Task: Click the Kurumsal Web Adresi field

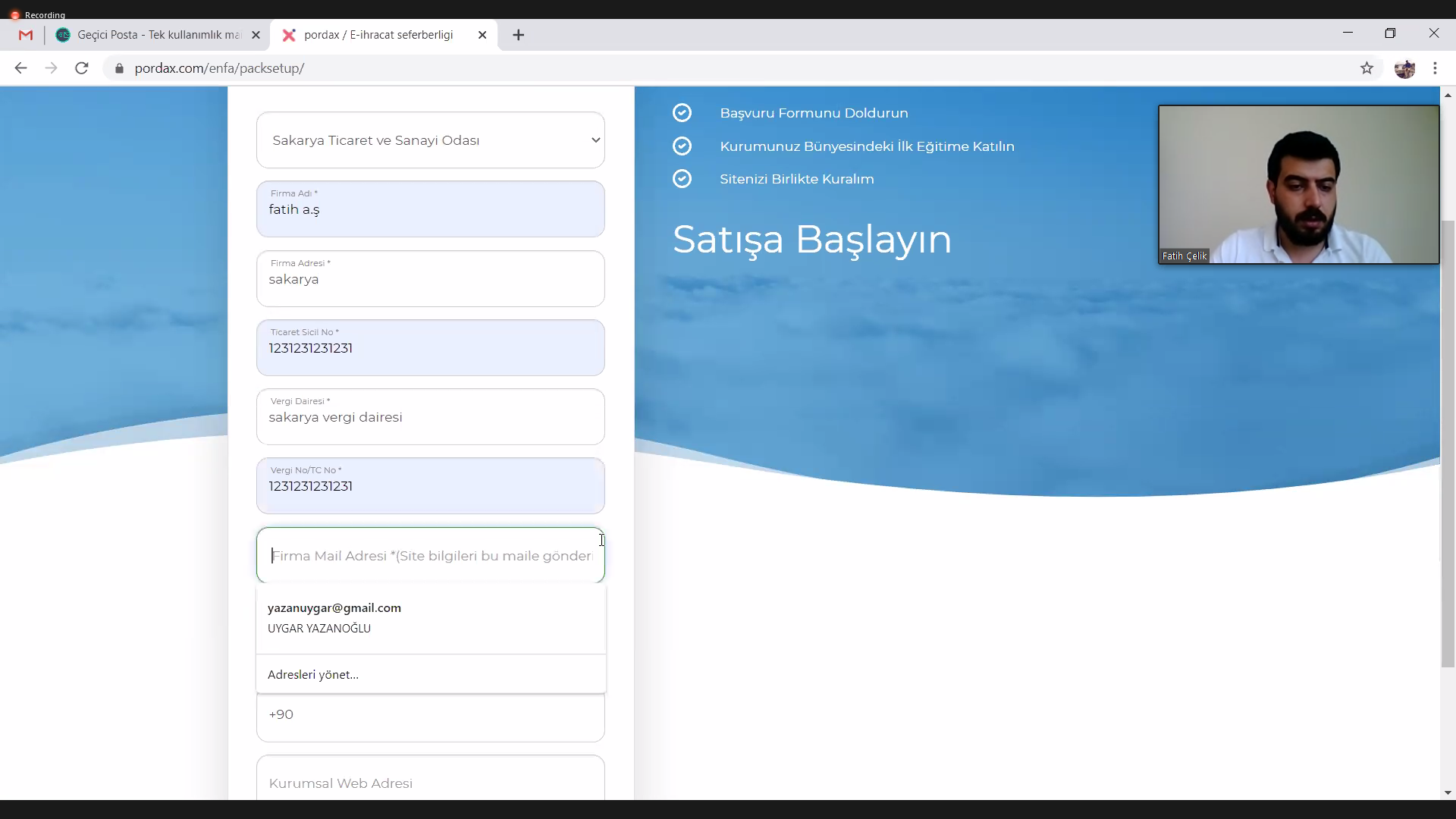Action: (x=430, y=783)
